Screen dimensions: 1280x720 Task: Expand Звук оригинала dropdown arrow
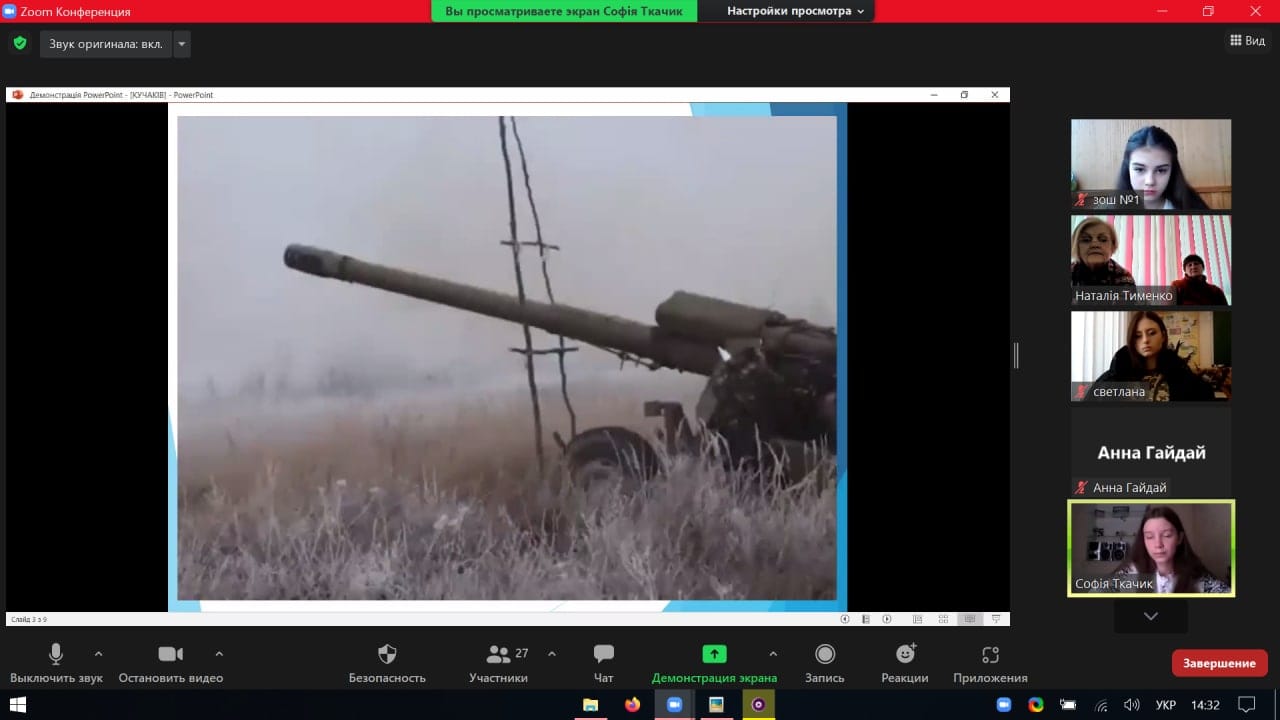point(181,44)
